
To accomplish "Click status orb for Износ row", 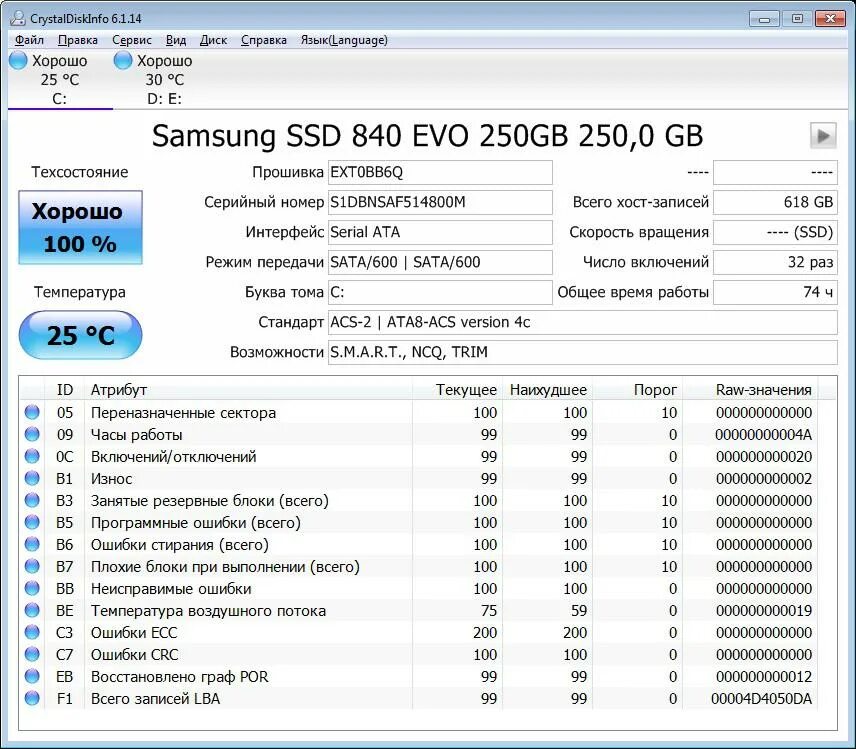I will click(x=32, y=478).
